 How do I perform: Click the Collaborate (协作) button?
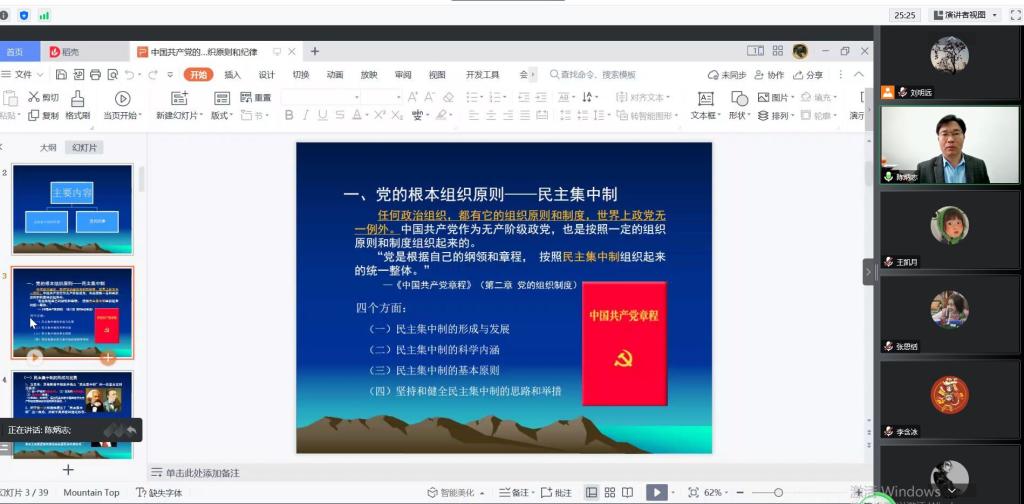pos(768,75)
